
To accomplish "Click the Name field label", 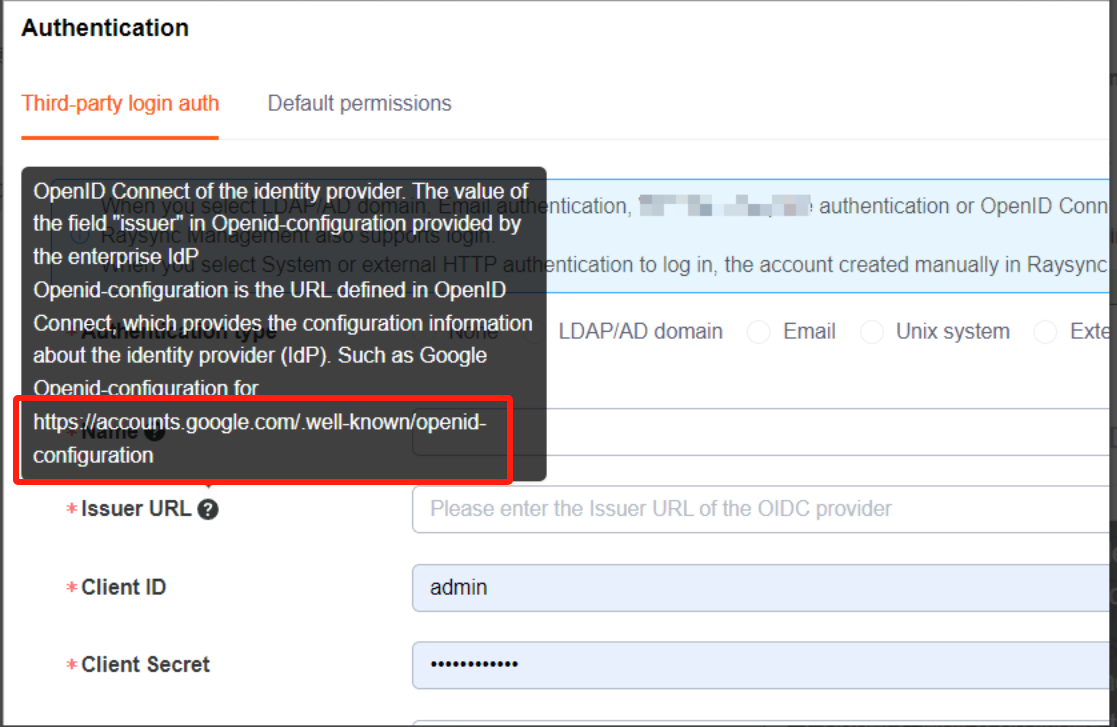I will tap(110, 432).
